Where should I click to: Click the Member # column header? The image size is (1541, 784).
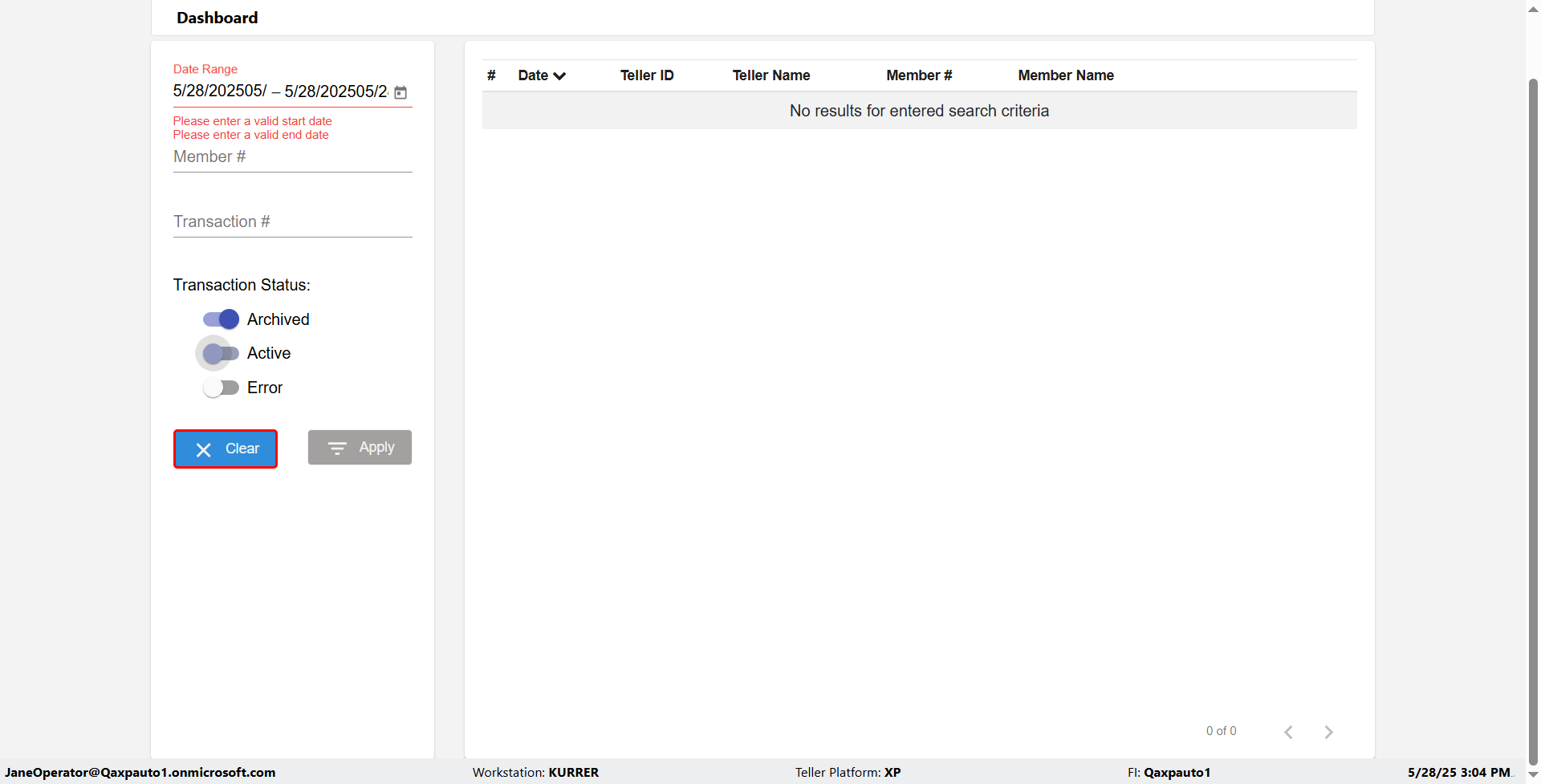pos(919,75)
